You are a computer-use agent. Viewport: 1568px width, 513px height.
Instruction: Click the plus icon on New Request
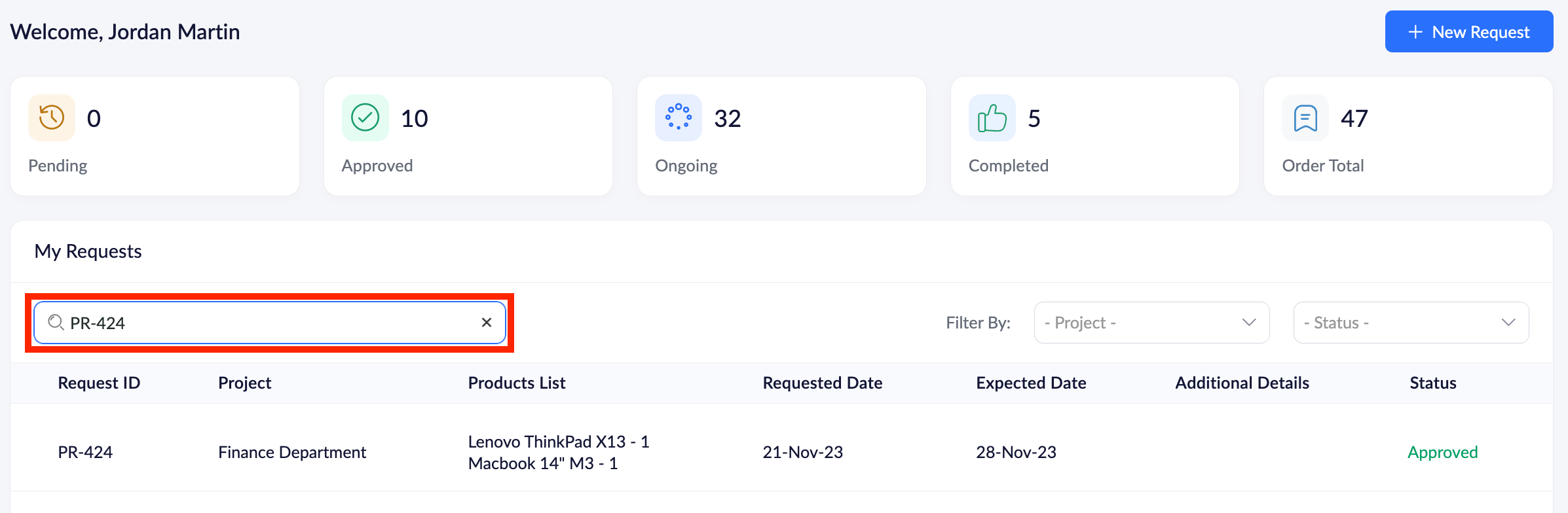pyautogui.click(x=1415, y=32)
